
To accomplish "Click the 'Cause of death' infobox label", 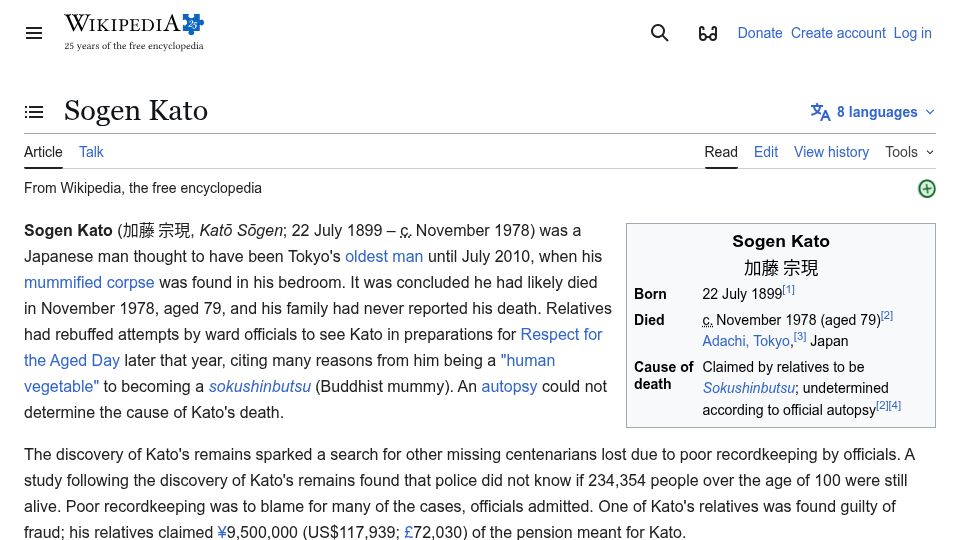I will click(x=664, y=375).
